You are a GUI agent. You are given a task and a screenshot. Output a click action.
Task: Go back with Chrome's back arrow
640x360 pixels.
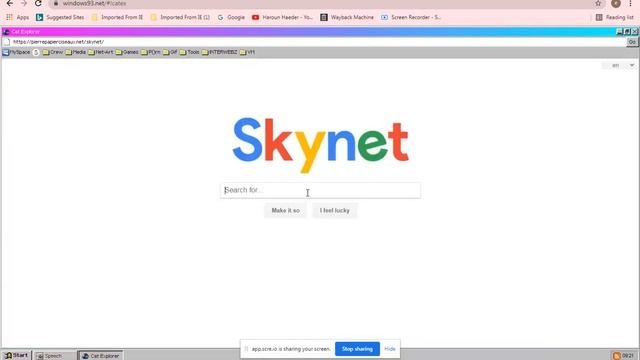point(9,3)
